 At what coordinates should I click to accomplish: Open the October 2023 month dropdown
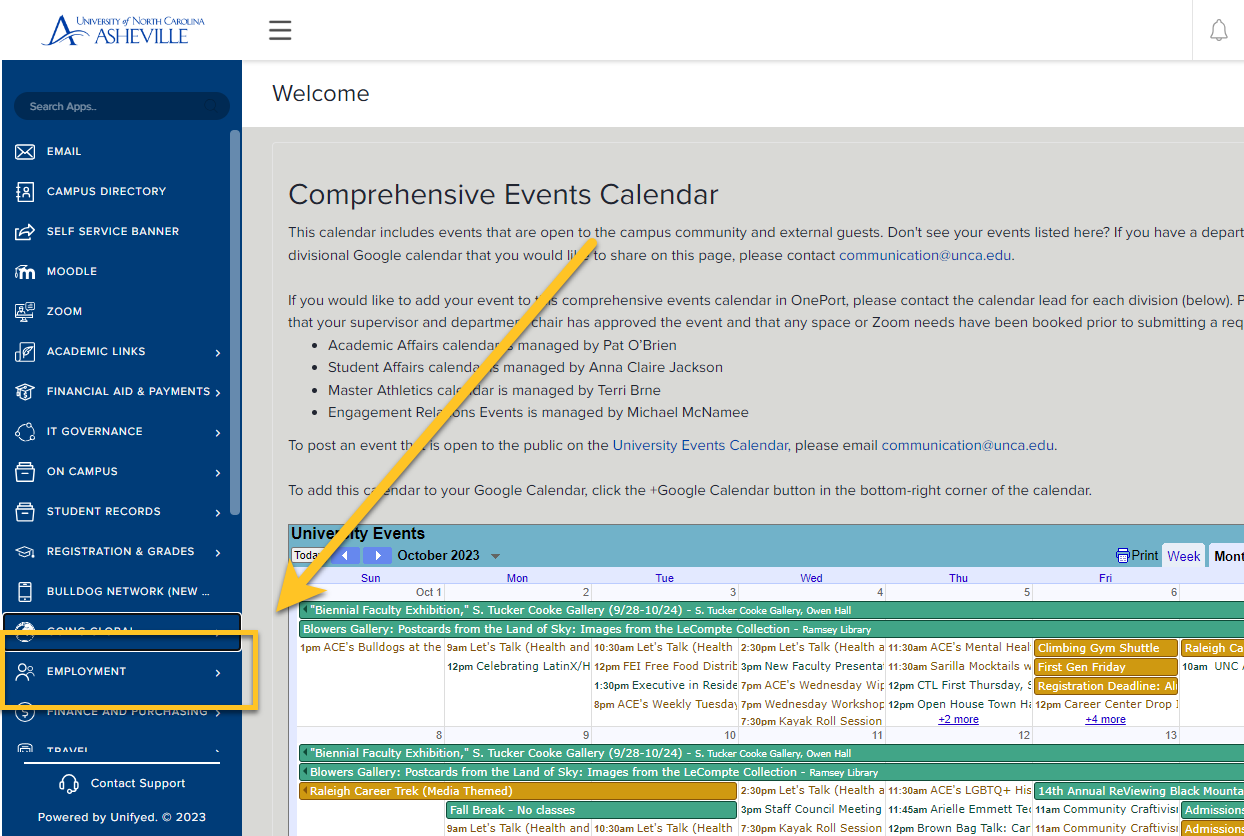pos(495,556)
